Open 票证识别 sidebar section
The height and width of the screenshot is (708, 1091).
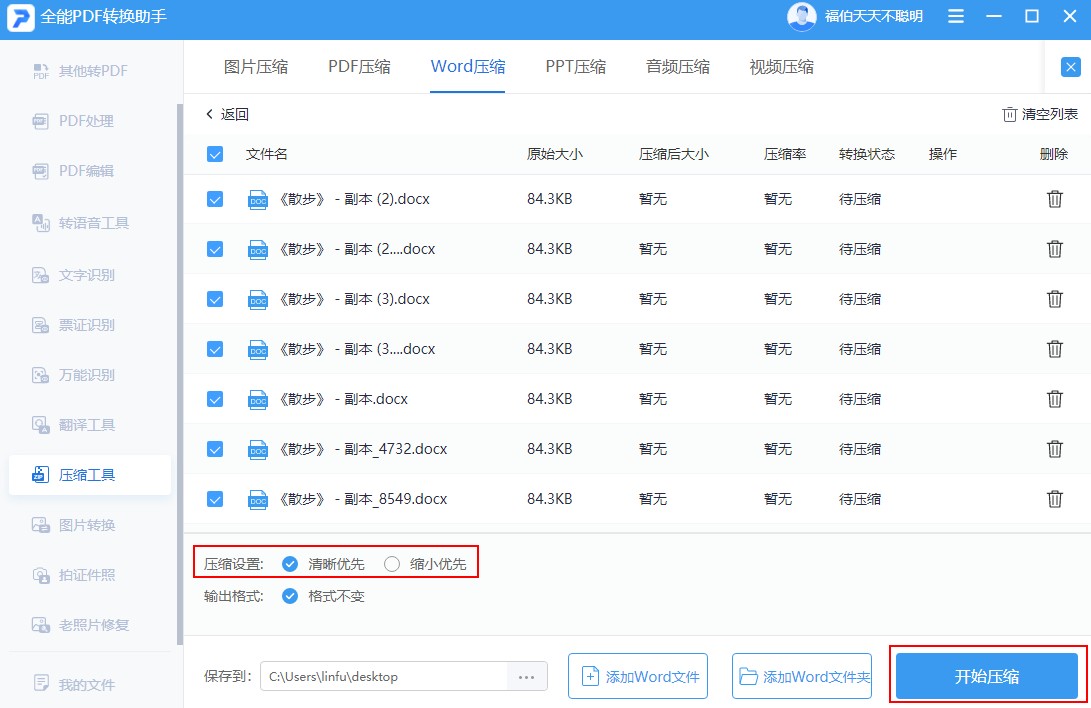[x=73, y=325]
